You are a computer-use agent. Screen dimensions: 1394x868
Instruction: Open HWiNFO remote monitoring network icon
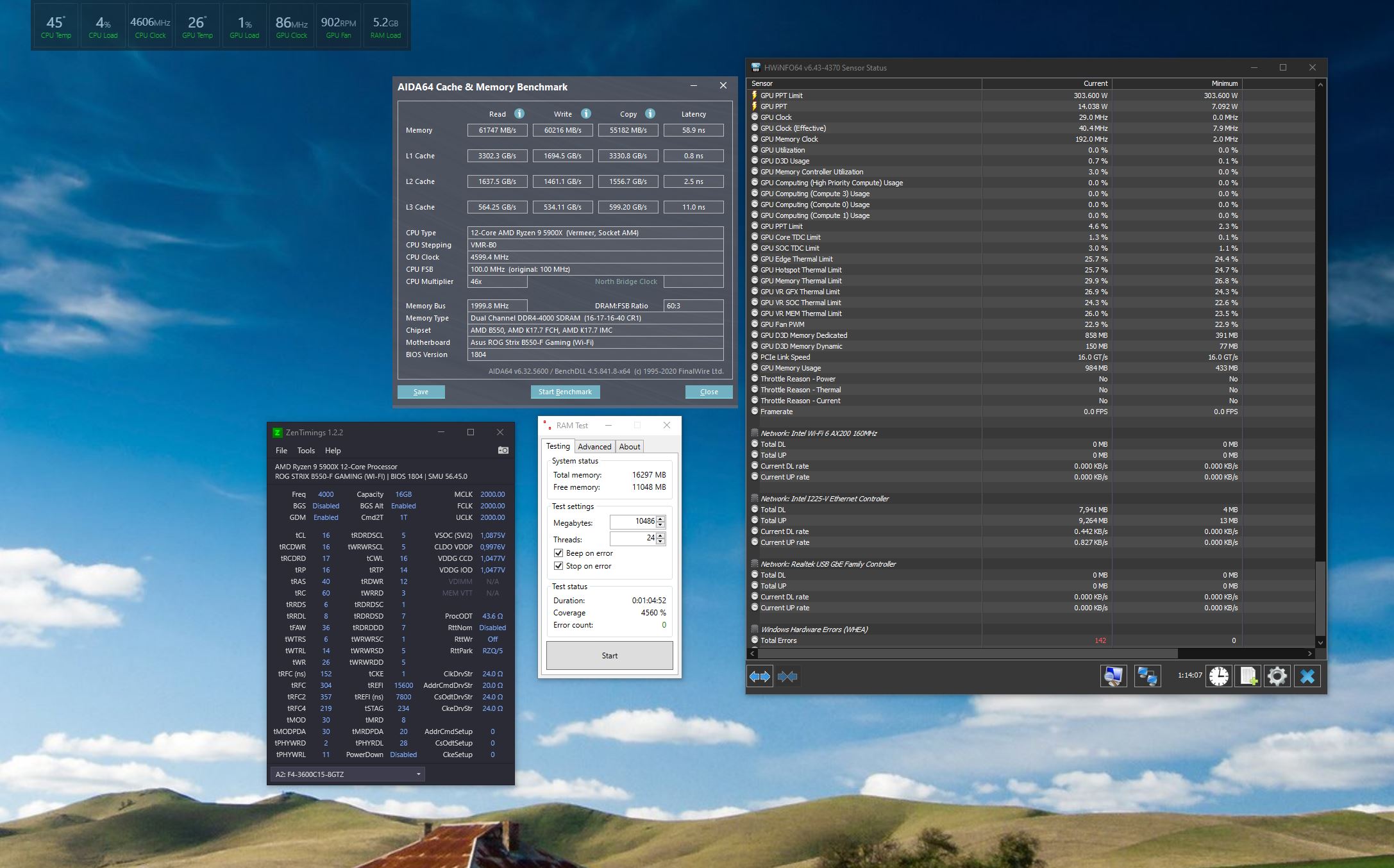1148,676
